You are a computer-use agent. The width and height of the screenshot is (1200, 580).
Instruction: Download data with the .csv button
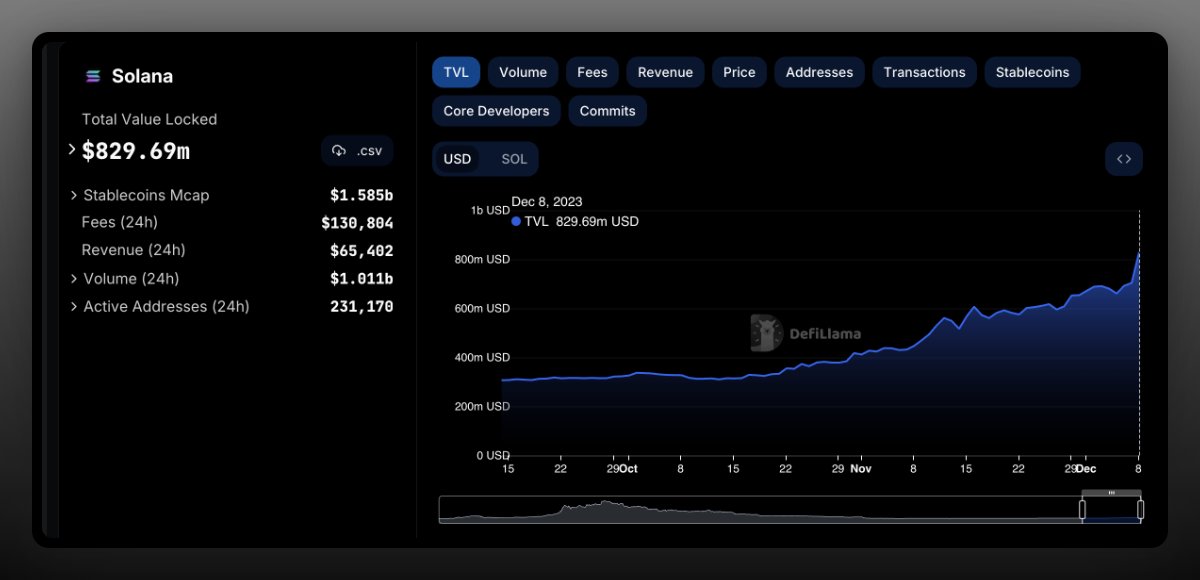(x=358, y=151)
